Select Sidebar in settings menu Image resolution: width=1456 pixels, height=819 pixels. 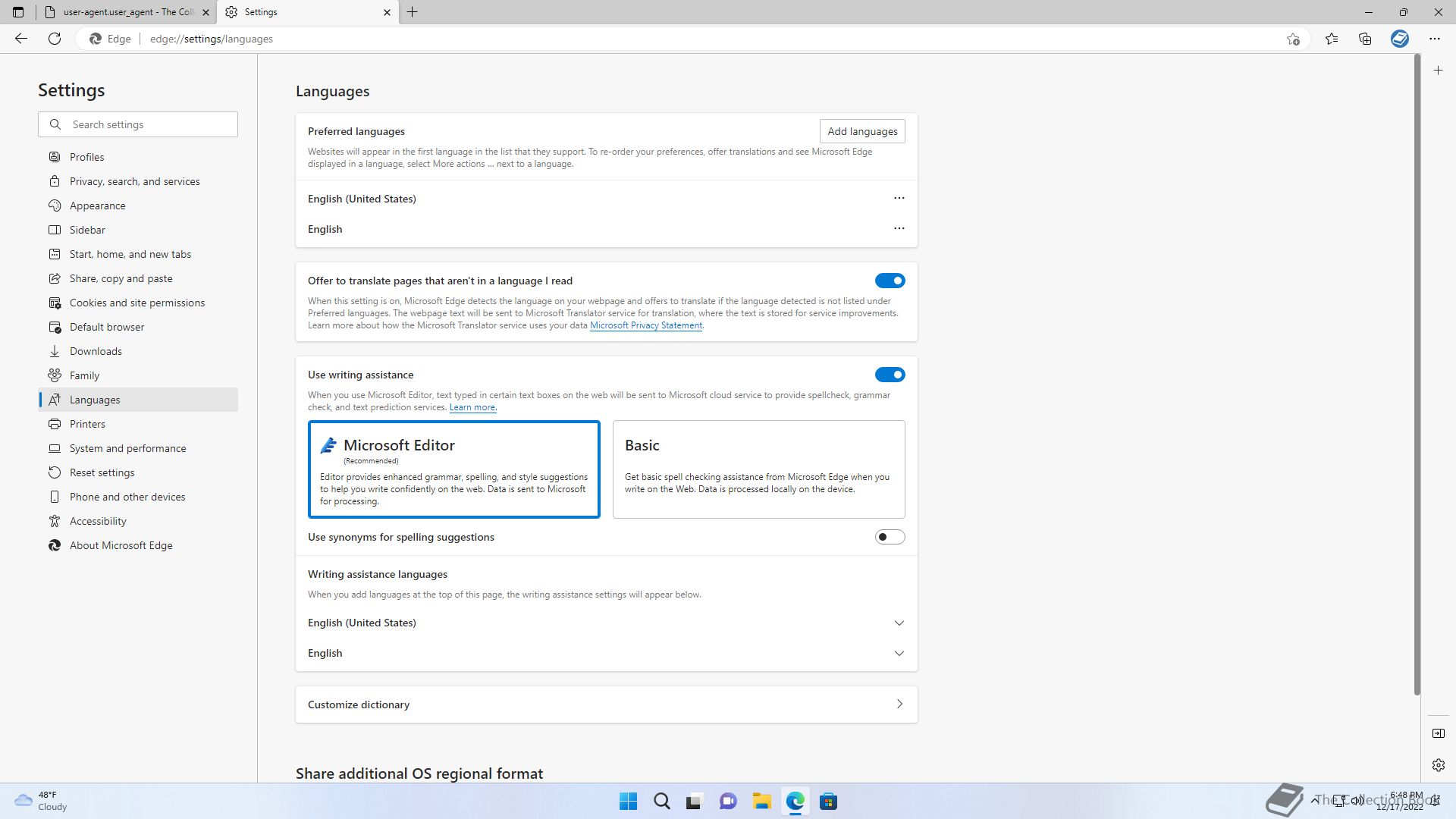coord(138,230)
